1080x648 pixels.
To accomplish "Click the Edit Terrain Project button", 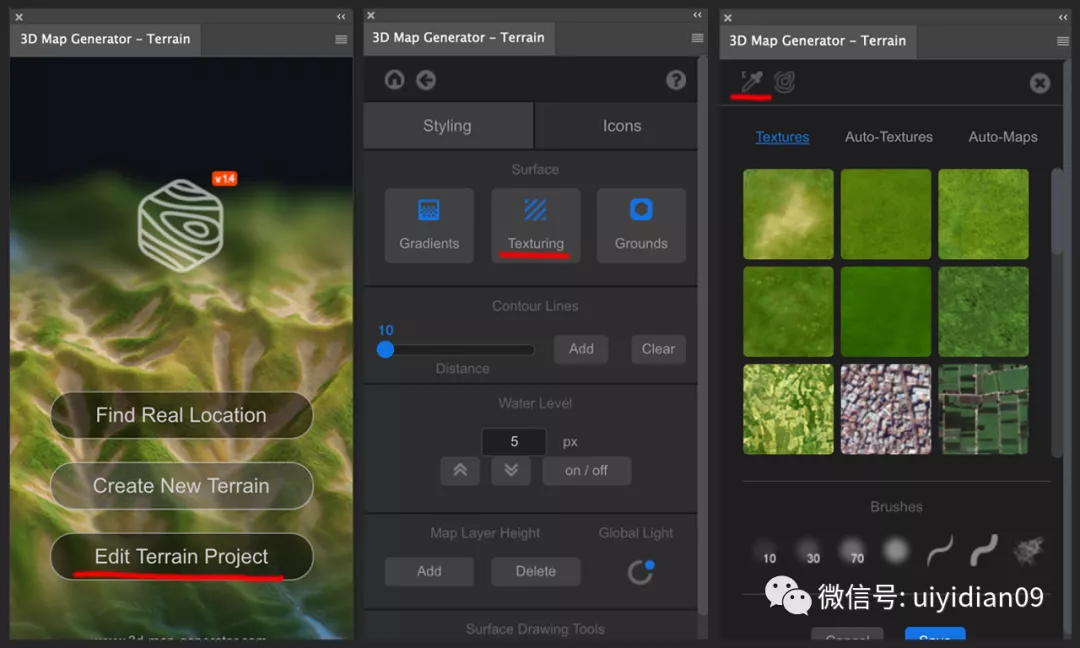I will (x=181, y=556).
